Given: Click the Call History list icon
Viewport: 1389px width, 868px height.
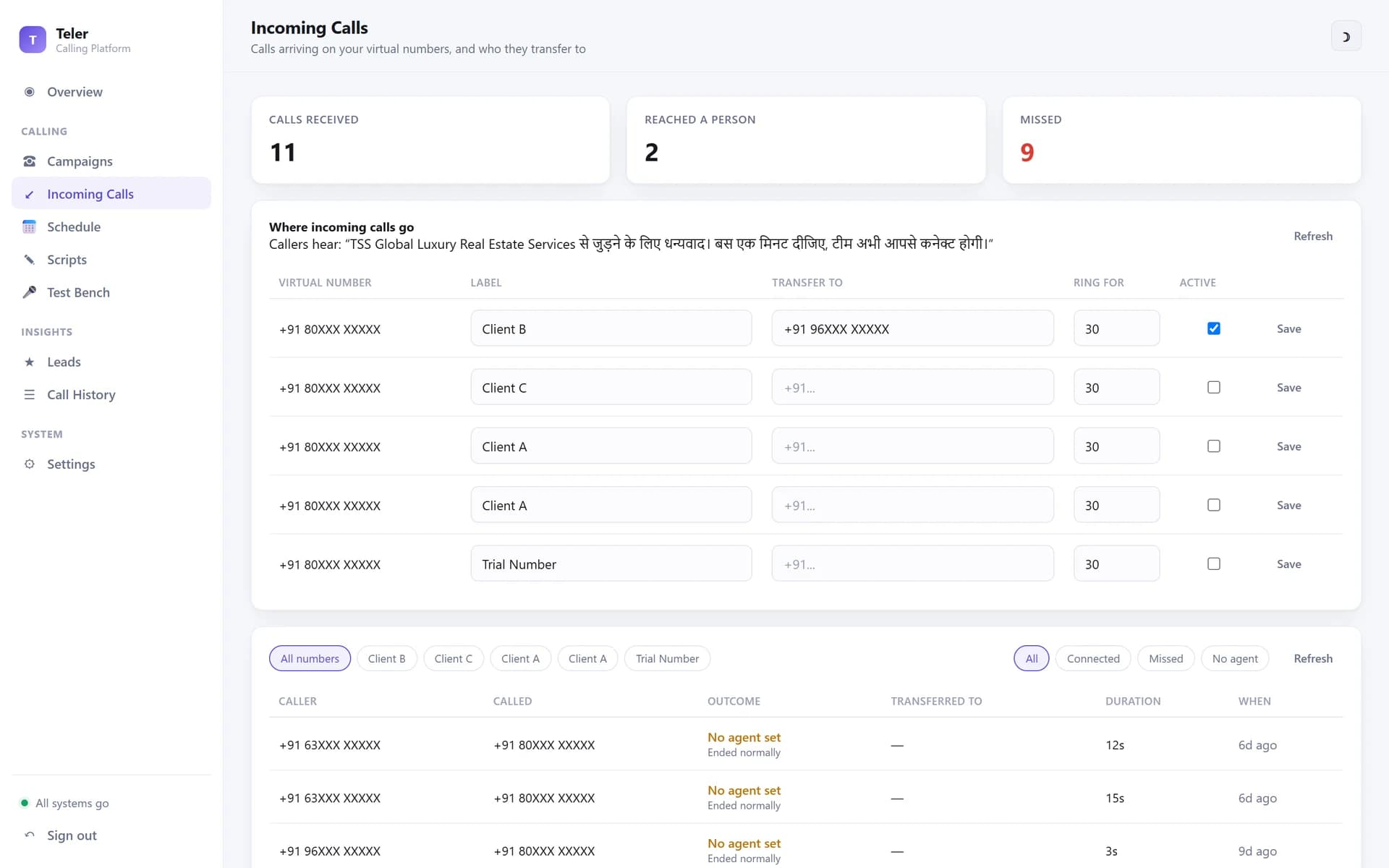Looking at the screenshot, I should tap(30, 395).
